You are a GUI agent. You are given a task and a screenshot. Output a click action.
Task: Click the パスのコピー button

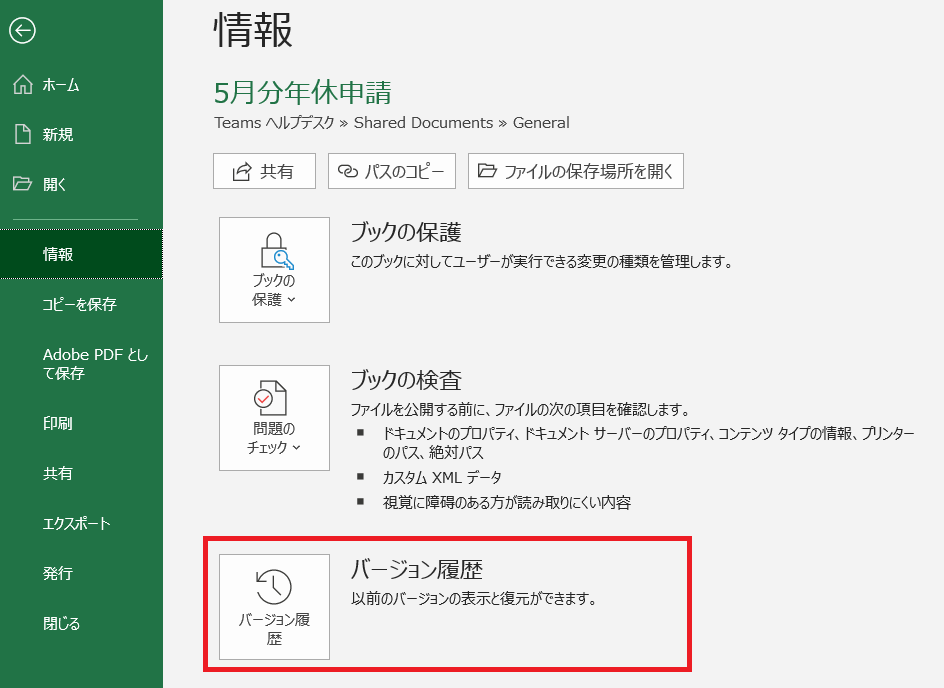coord(392,171)
